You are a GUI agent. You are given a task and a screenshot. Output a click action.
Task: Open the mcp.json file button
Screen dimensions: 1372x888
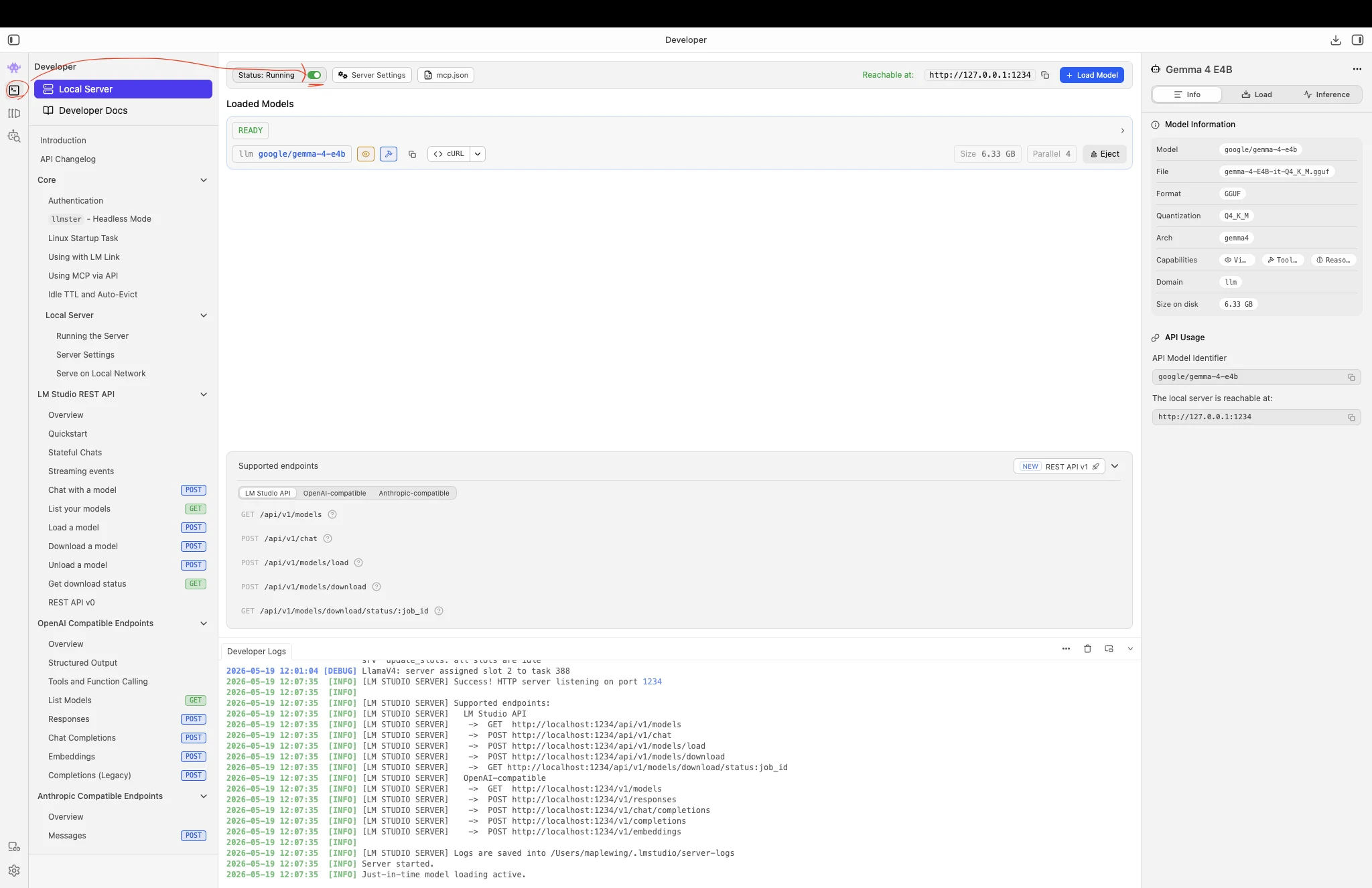[x=445, y=75]
